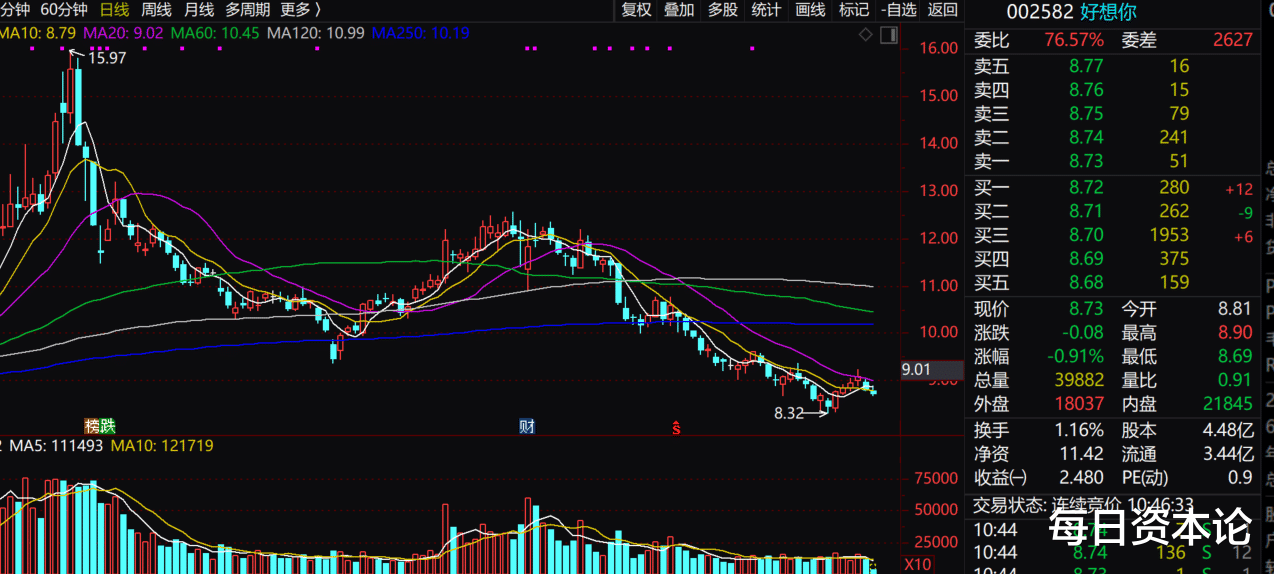Click the 卖四 price 8.76
The height and width of the screenshot is (574, 1274).
click(x=1086, y=90)
